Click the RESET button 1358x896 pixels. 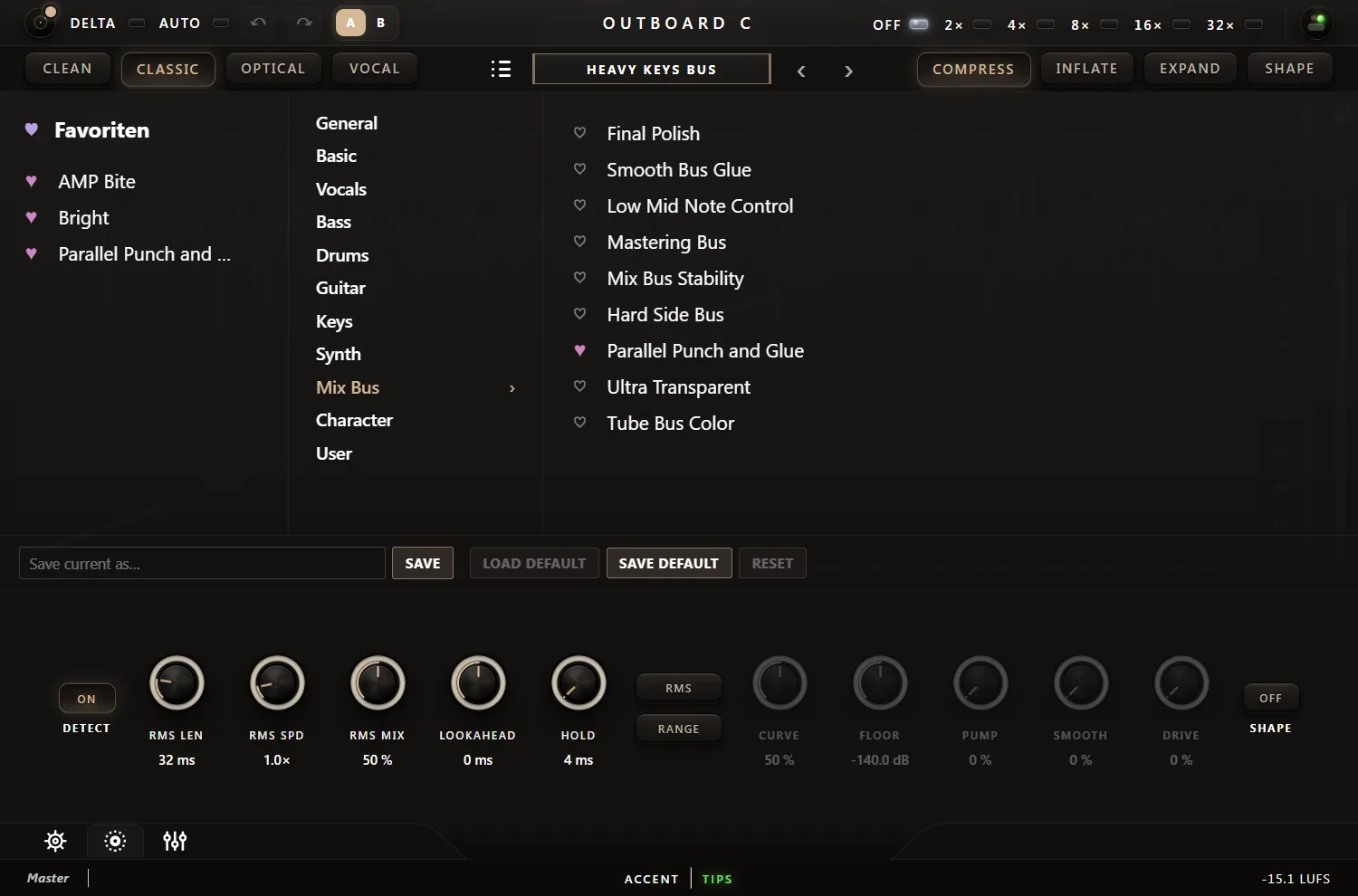point(772,563)
